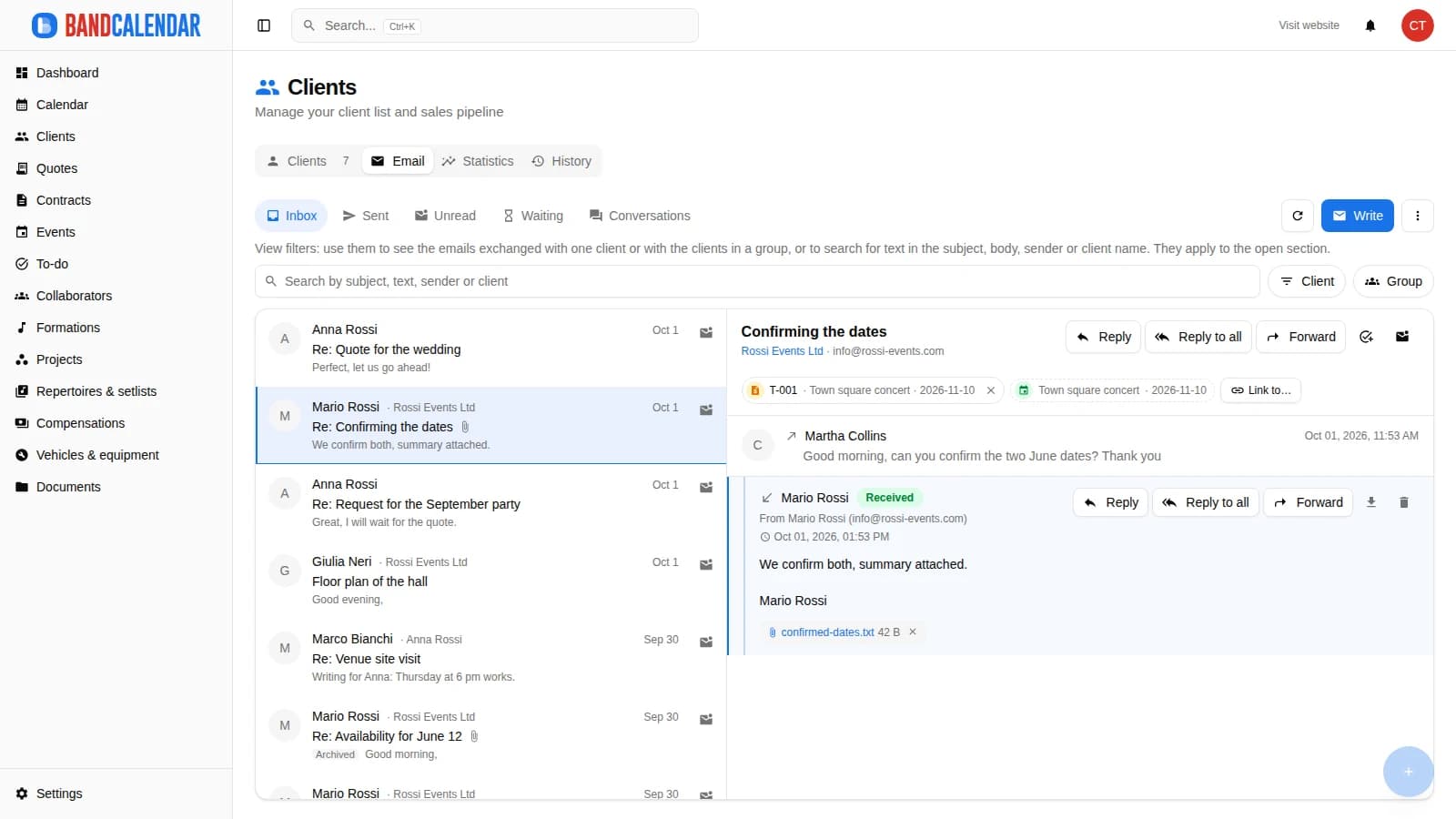Open Collaborators in sidebar
The image size is (1456, 819).
pyautogui.click(x=116, y=296)
